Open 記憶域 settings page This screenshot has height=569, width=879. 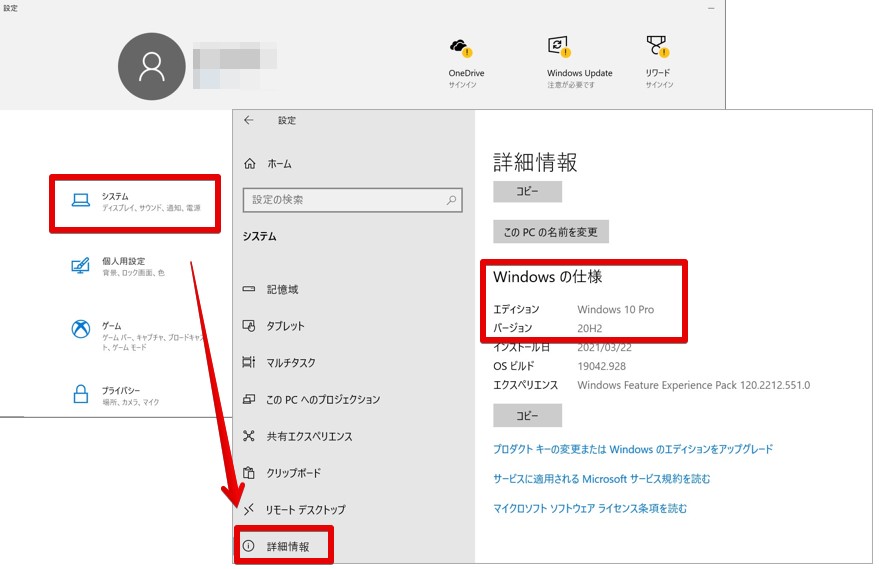tap(283, 289)
